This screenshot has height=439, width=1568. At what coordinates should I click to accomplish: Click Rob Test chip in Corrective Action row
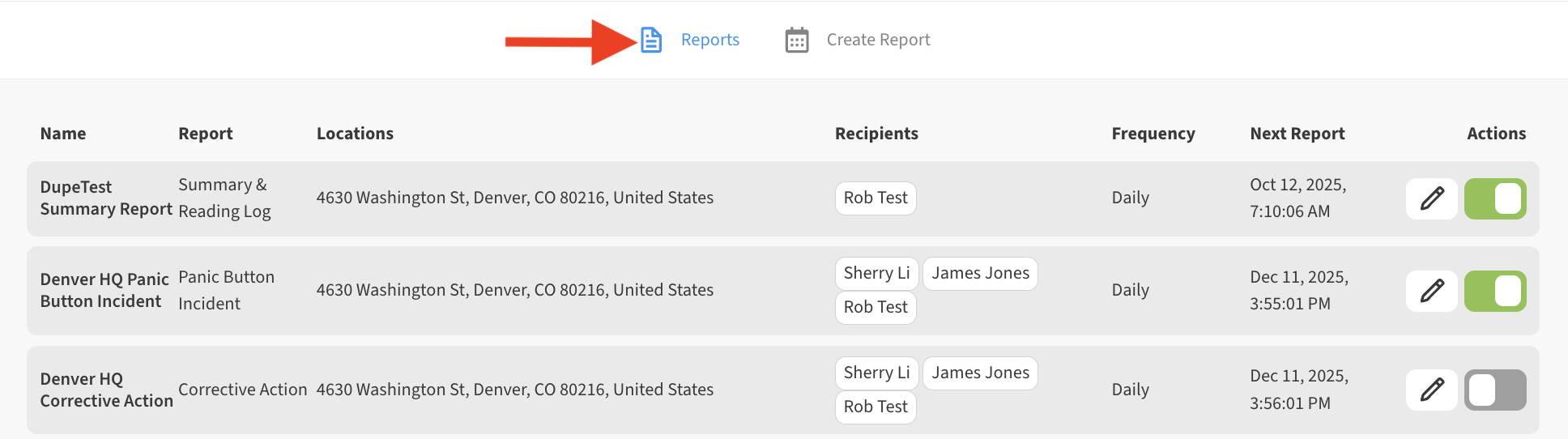coord(875,407)
